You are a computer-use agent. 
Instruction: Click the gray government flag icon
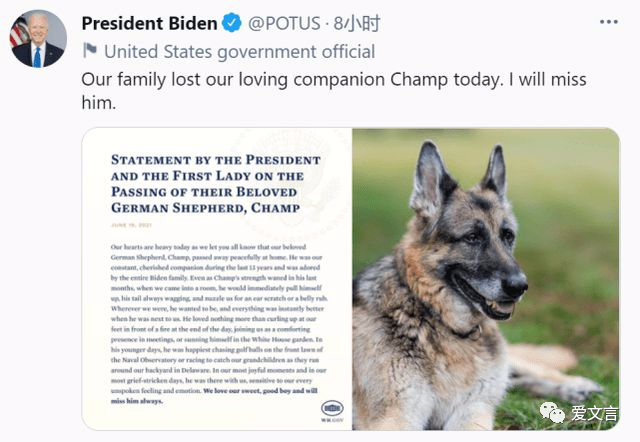click(90, 51)
